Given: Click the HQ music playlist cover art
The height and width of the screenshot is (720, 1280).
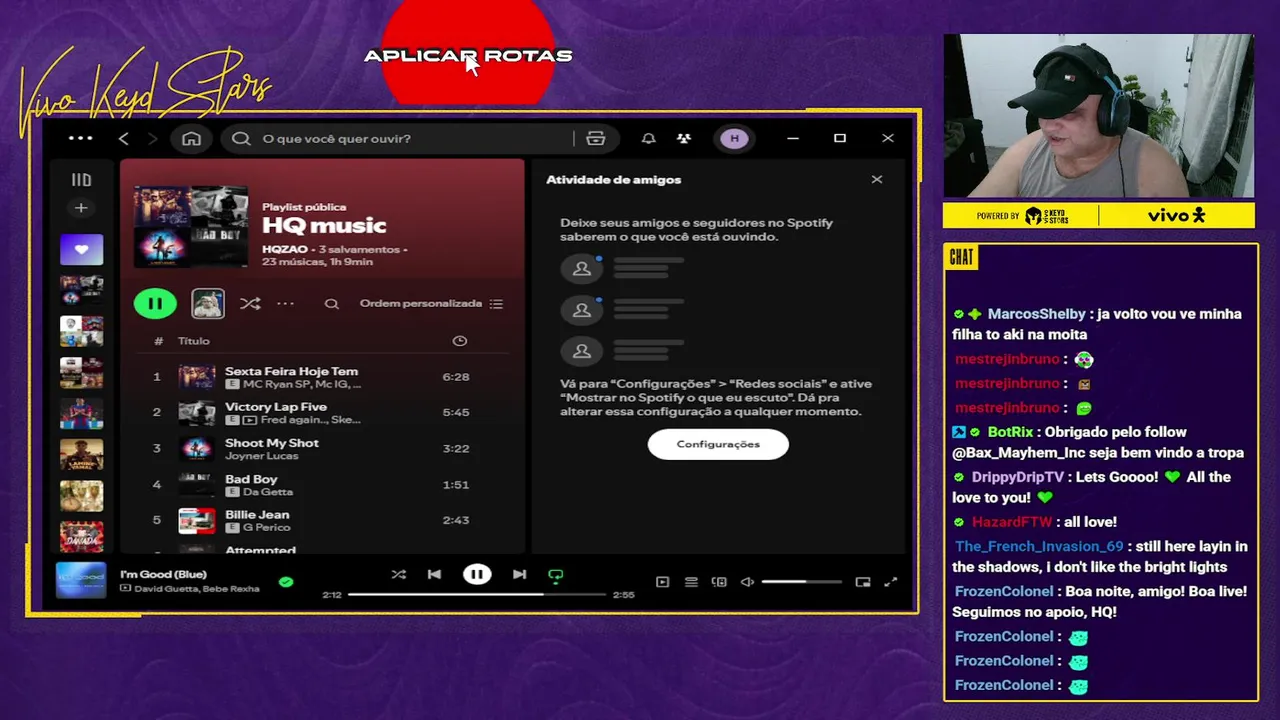Looking at the screenshot, I should [191, 226].
